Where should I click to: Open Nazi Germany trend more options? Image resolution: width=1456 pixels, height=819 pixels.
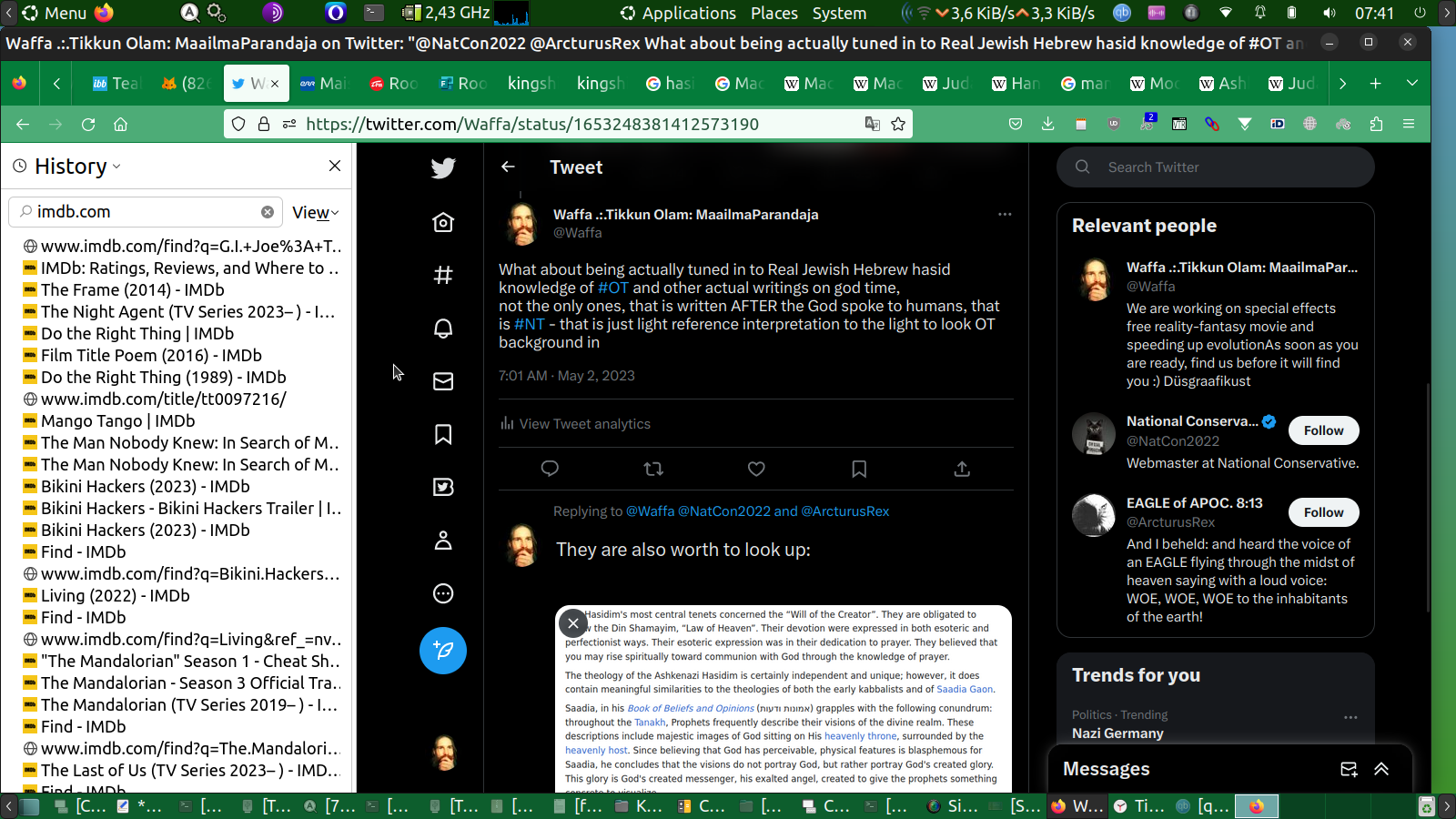coord(1350,717)
